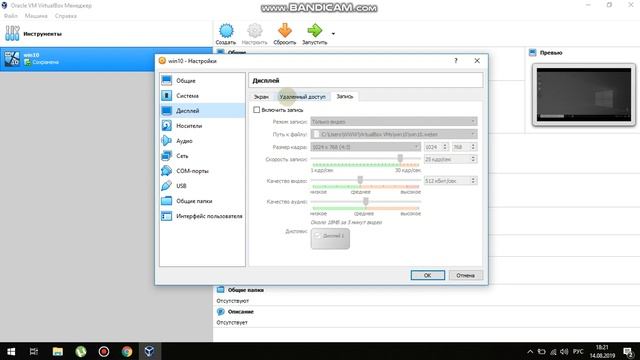Click the help question mark in the settings dialog

456,61
